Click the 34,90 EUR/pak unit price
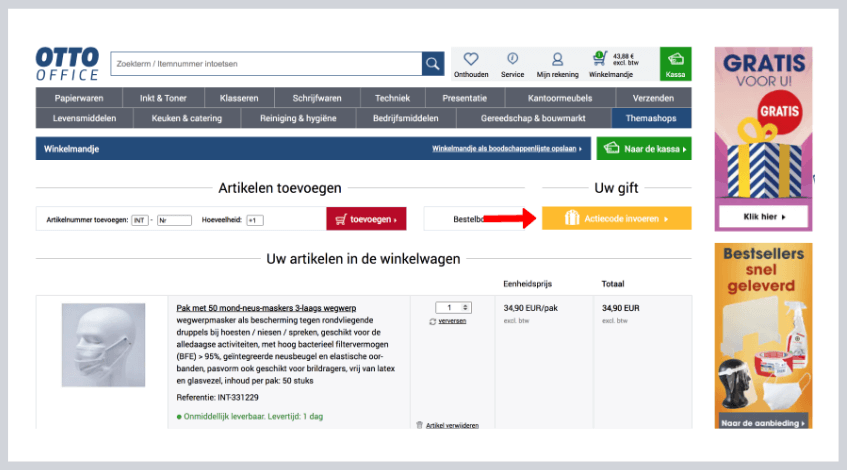Image resolution: width=847 pixels, height=470 pixels. (530, 308)
